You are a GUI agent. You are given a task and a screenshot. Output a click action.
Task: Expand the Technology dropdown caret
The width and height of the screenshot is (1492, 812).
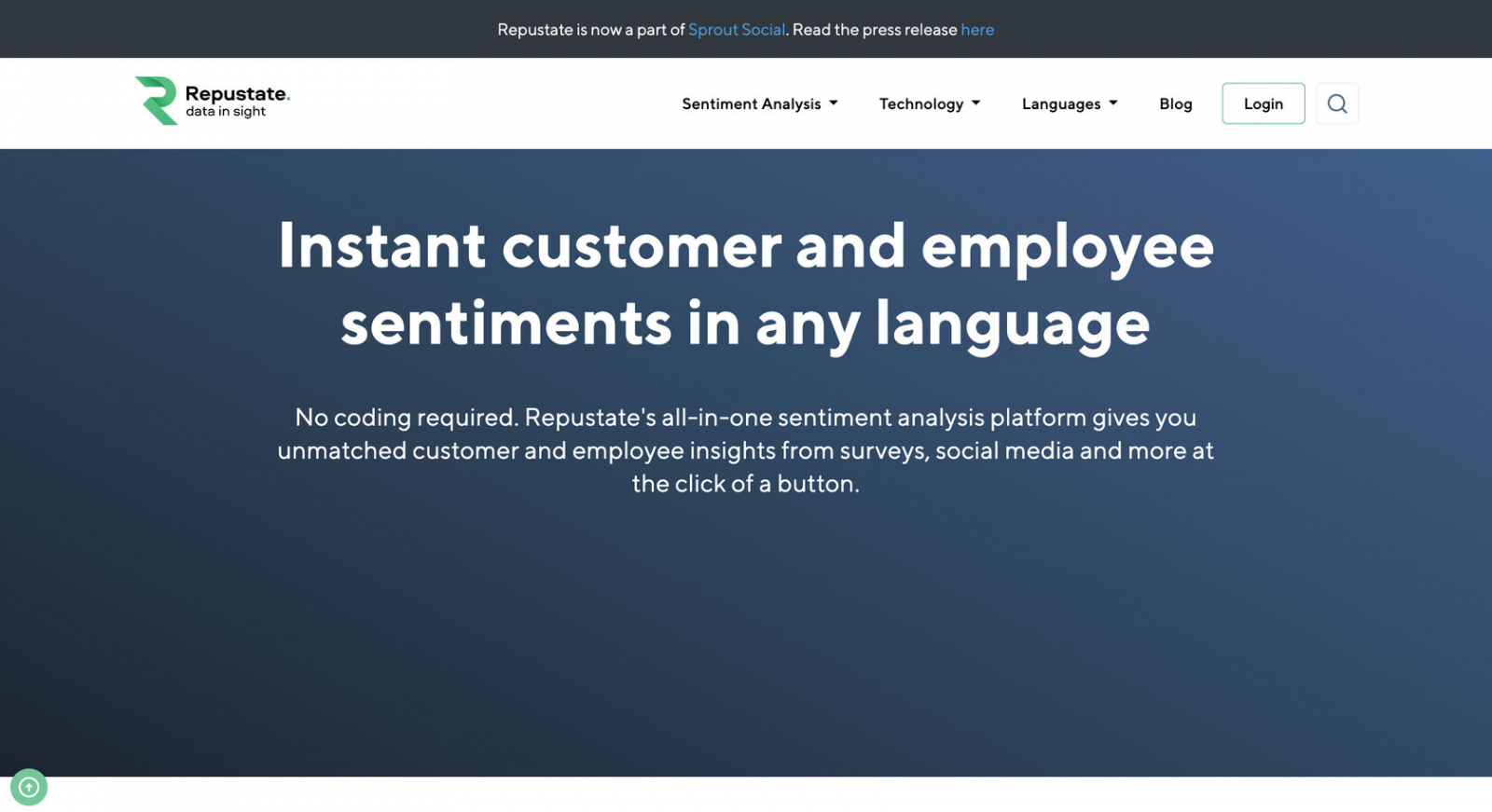(x=975, y=103)
